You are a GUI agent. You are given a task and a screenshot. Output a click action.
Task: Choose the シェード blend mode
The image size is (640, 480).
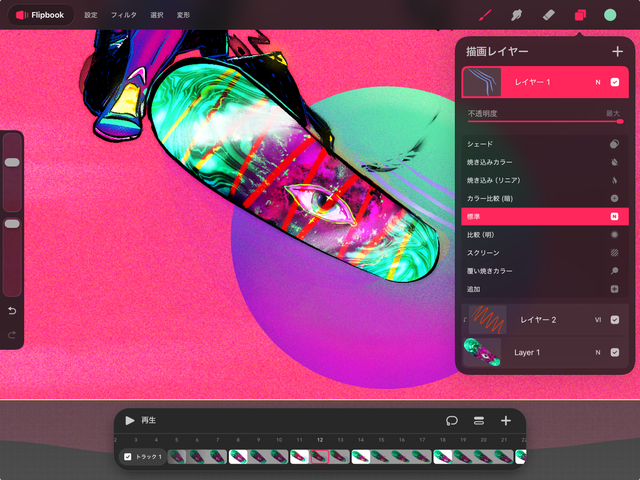coord(545,144)
